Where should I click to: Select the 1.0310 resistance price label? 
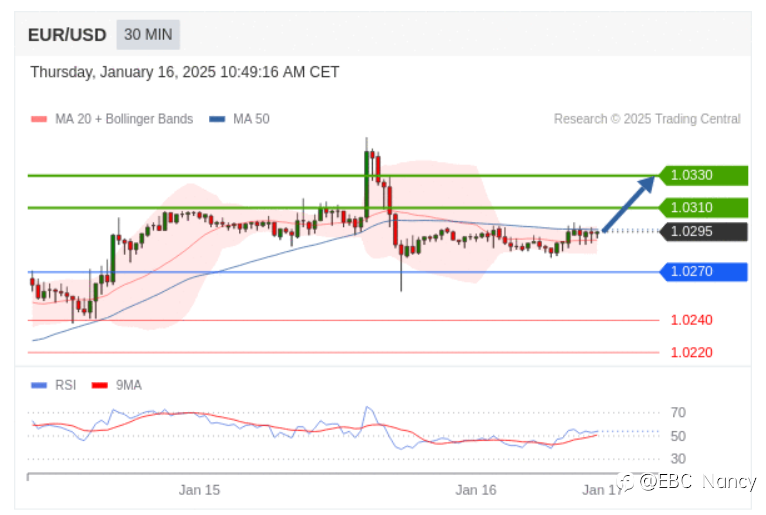coord(703,208)
